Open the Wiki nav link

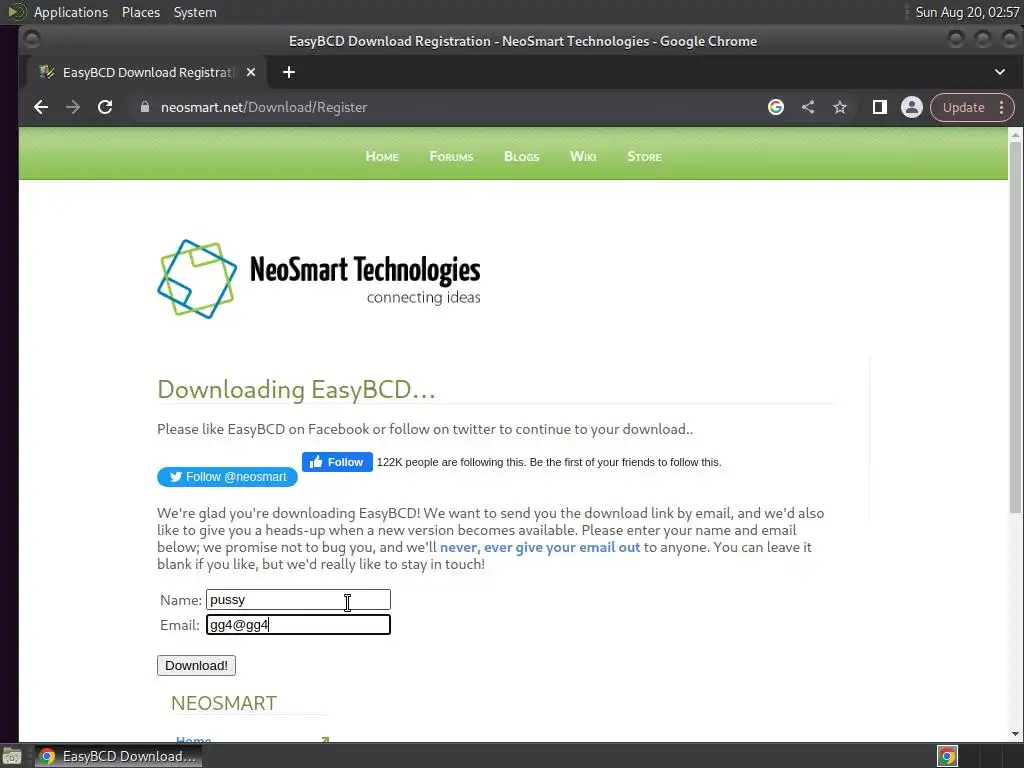click(583, 157)
